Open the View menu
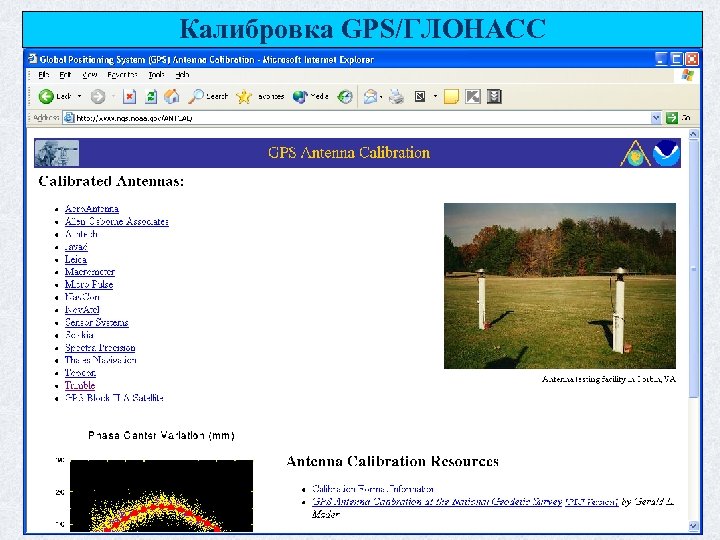 pos(90,74)
